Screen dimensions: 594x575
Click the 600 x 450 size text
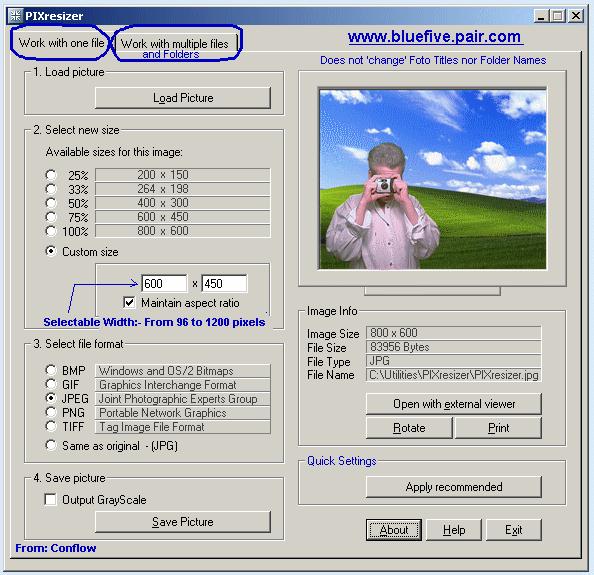click(x=163, y=217)
